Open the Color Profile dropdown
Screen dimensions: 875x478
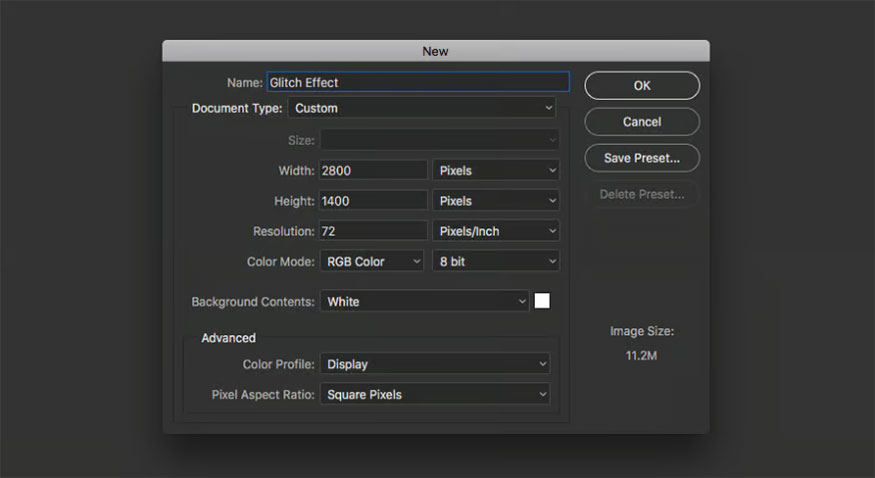click(435, 365)
